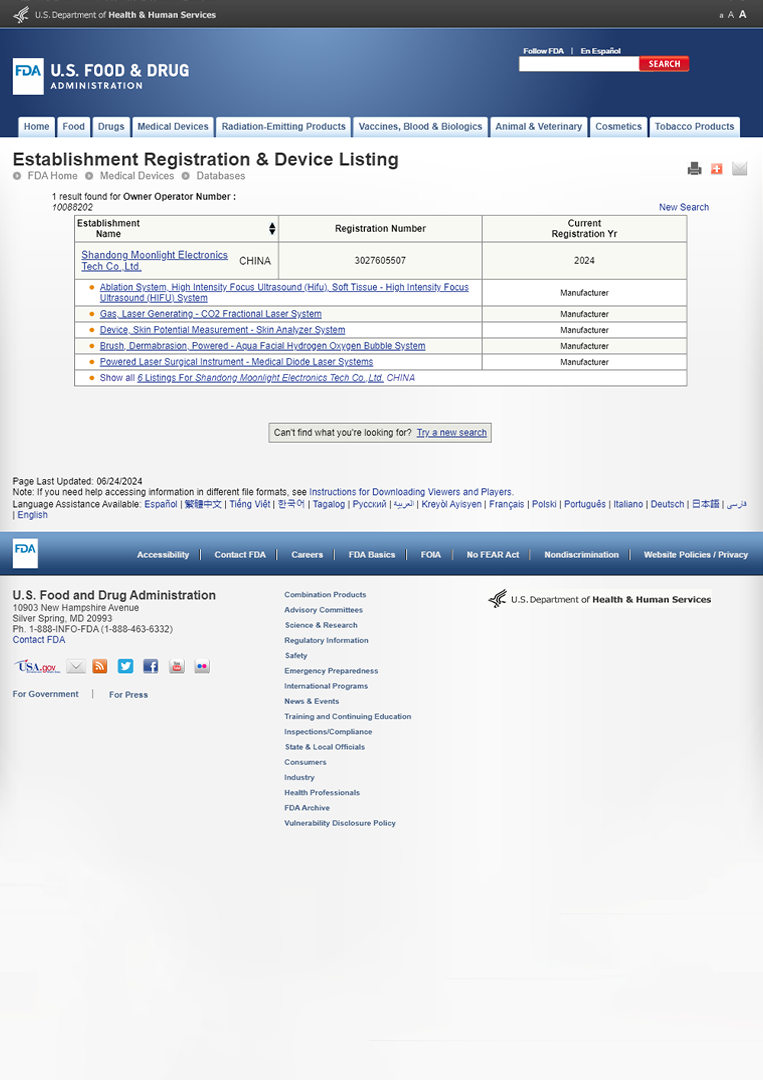Click Medical Devices breadcrumb
763x1080 pixels.
click(137, 176)
